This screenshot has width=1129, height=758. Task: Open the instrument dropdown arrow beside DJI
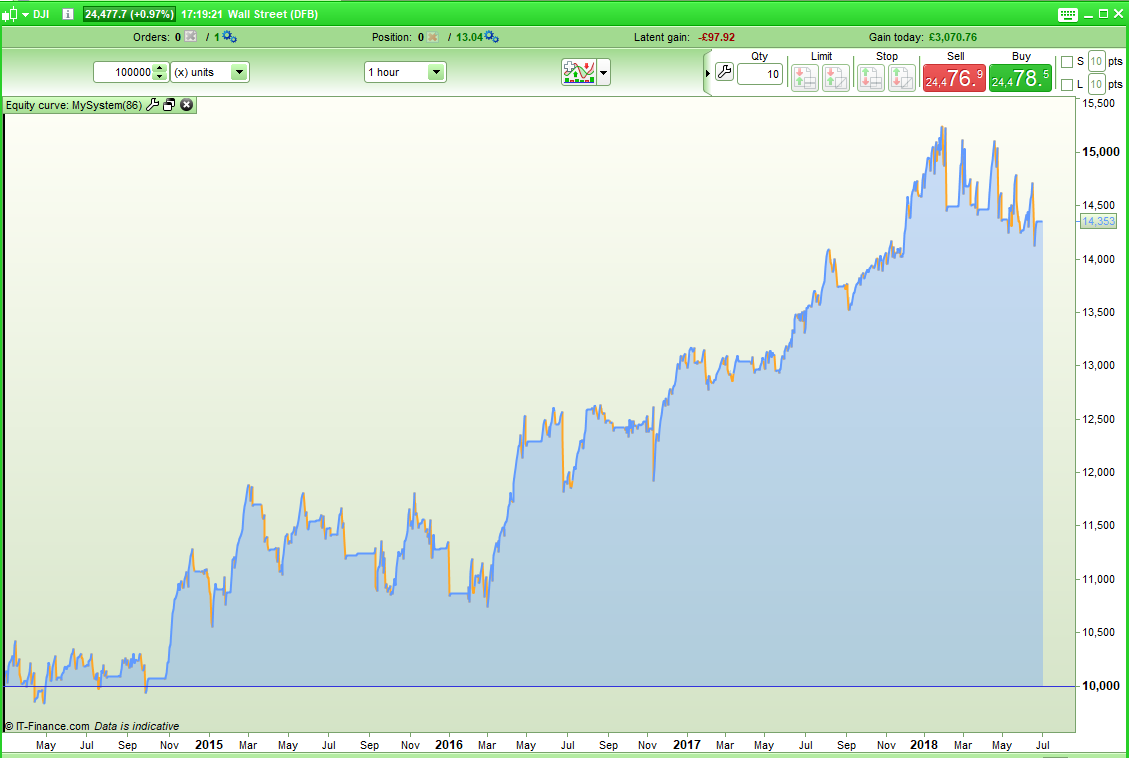click(26, 14)
